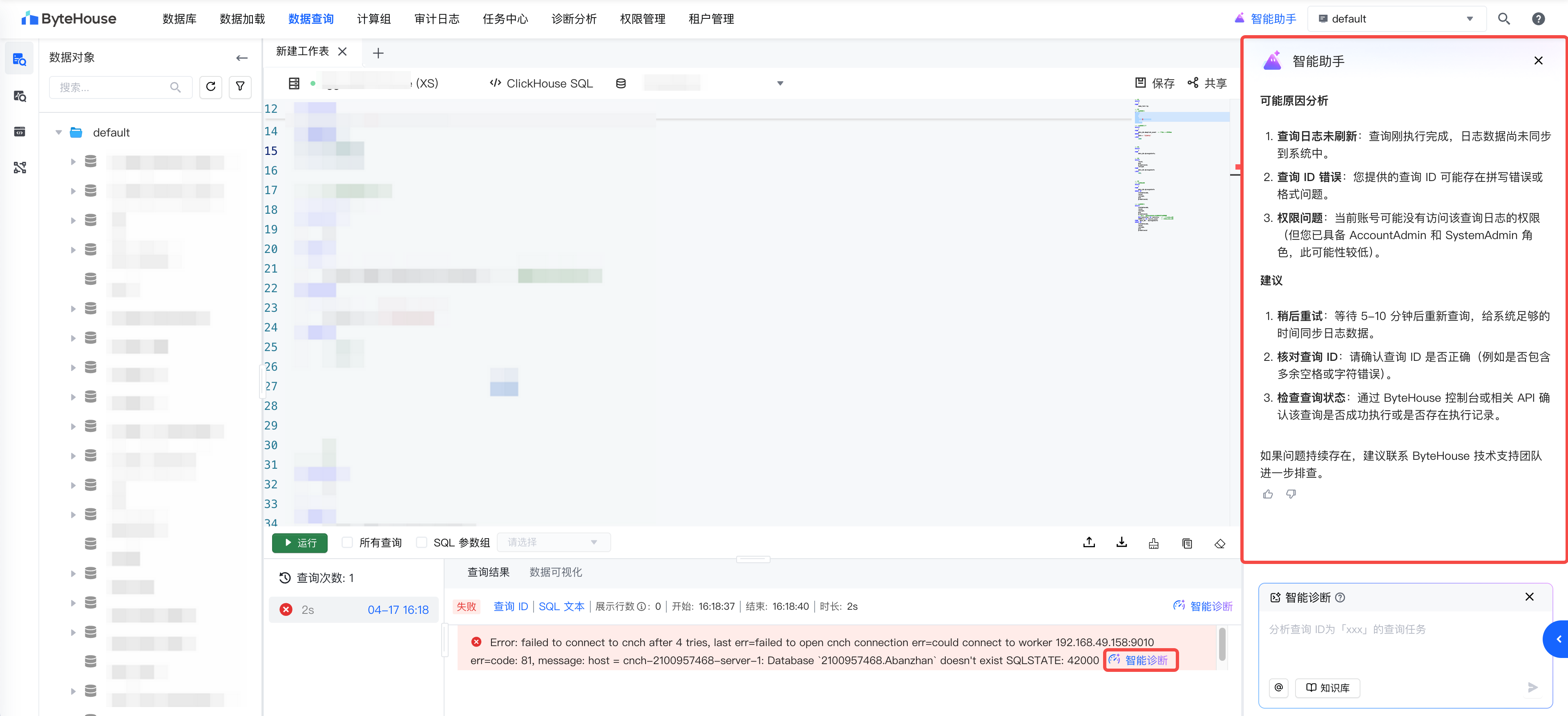Click the database icon in editor toolbar
Screen dimensions: 1568x716
tap(621, 83)
